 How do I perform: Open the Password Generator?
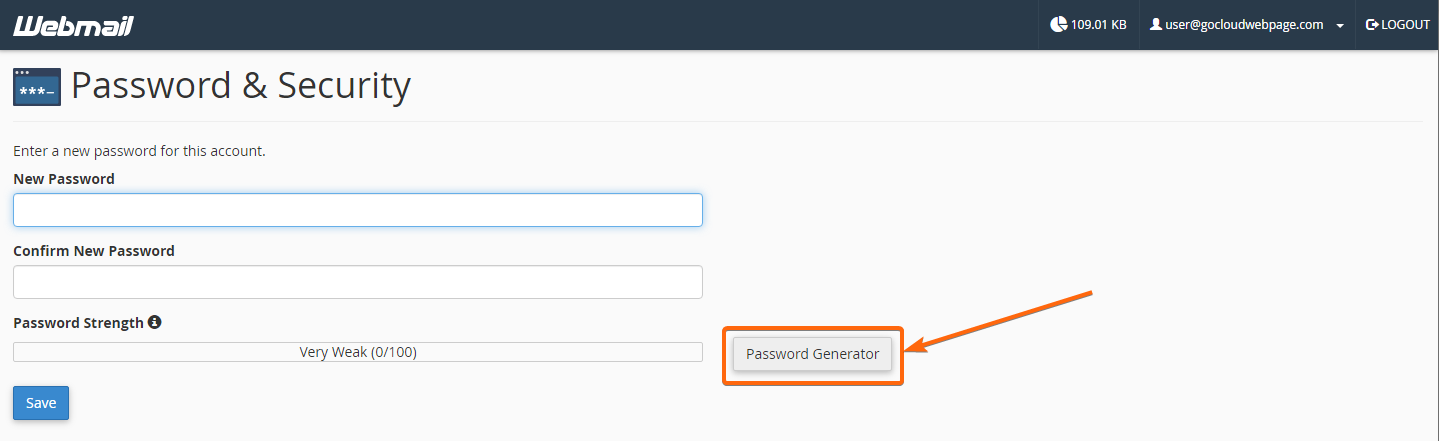[x=812, y=354]
